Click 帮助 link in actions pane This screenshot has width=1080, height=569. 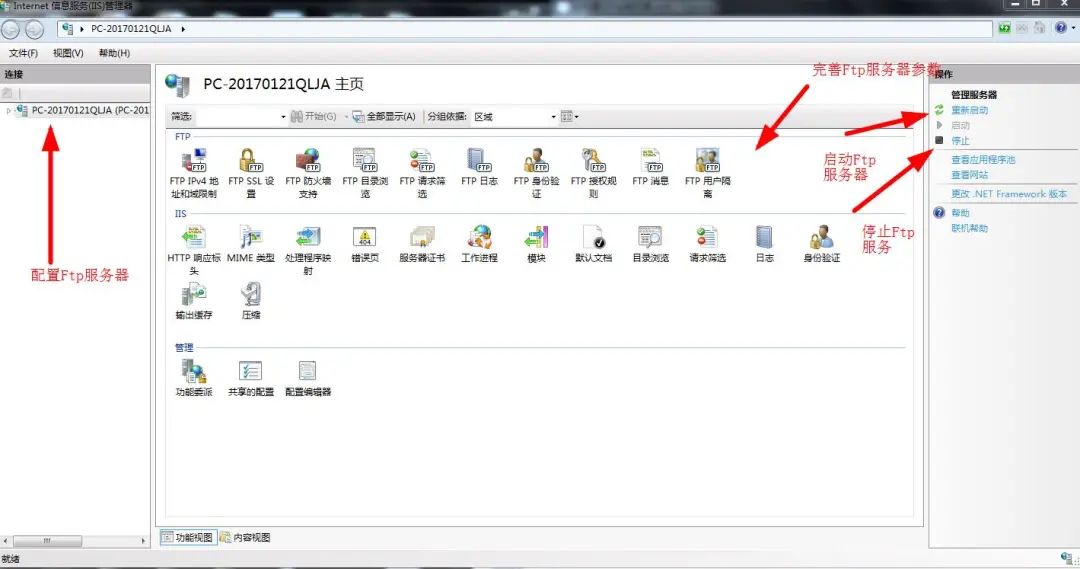click(960, 213)
